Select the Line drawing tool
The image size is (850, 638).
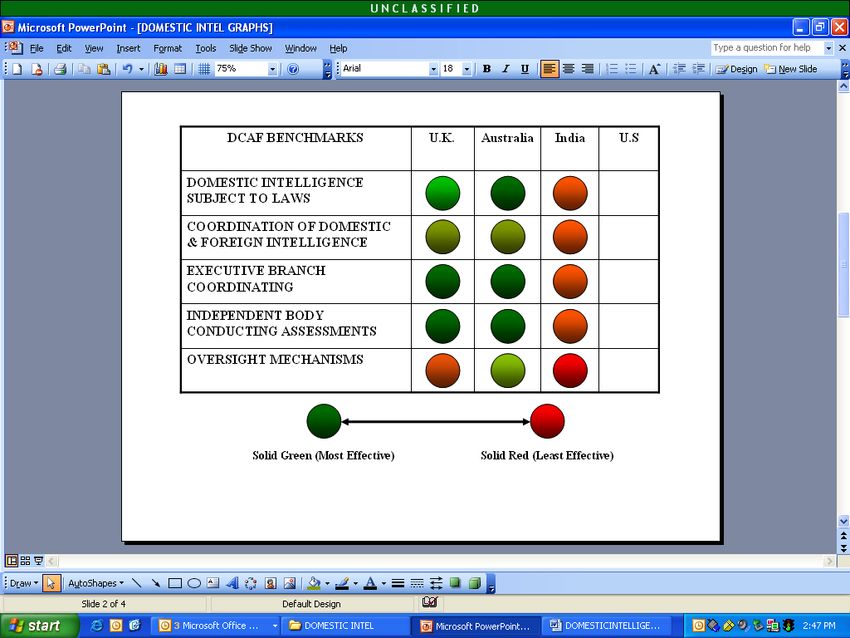[x=137, y=583]
